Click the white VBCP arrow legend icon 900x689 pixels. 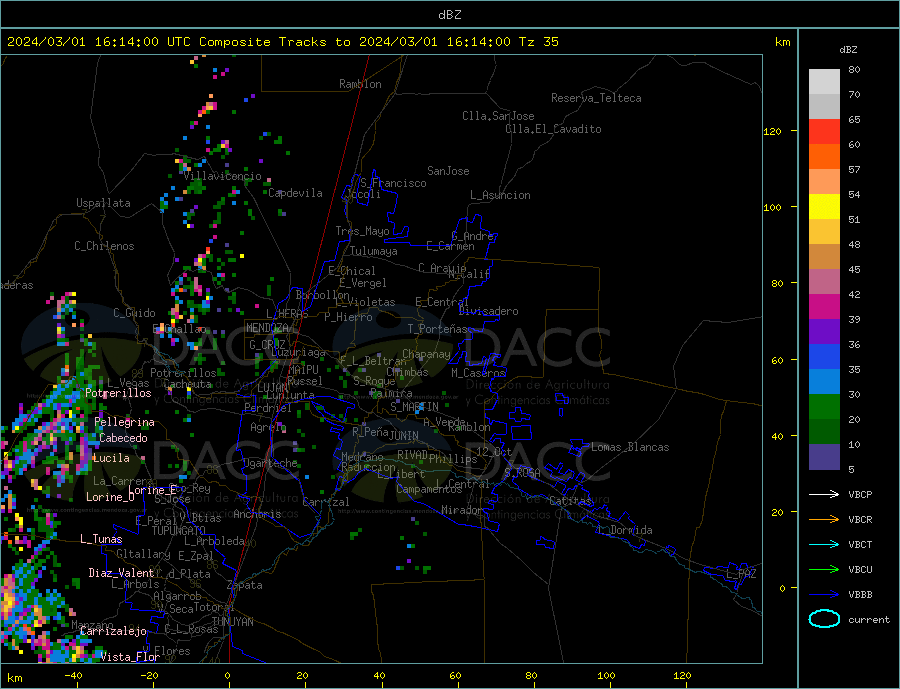click(824, 494)
